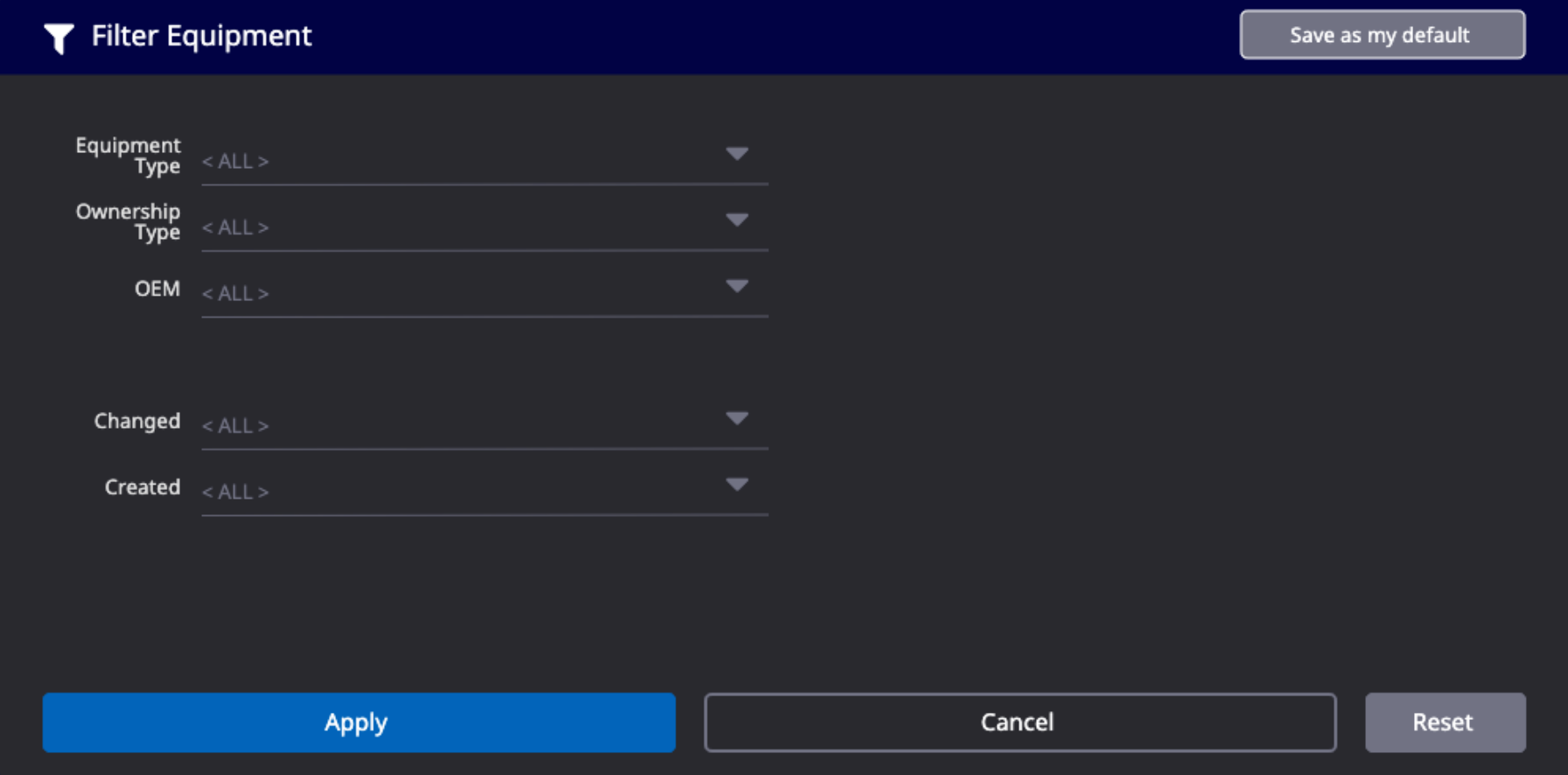Click the Filter Equipment title text

click(201, 36)
